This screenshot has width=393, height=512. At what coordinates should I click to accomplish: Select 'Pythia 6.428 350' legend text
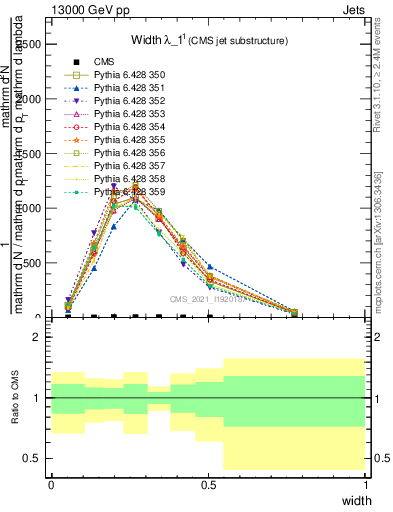pos(130,75)
